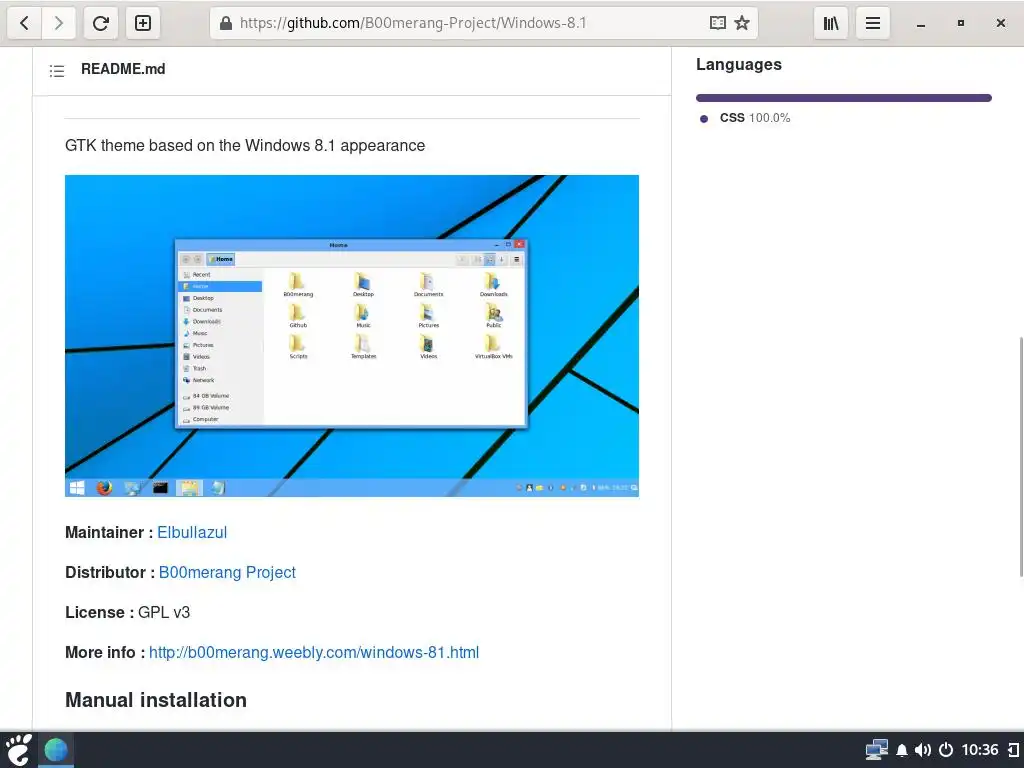The height and width of the screenshot is (768, 1024).
Task: Click the purple CSS language bar
Action: tap(844, 98)
